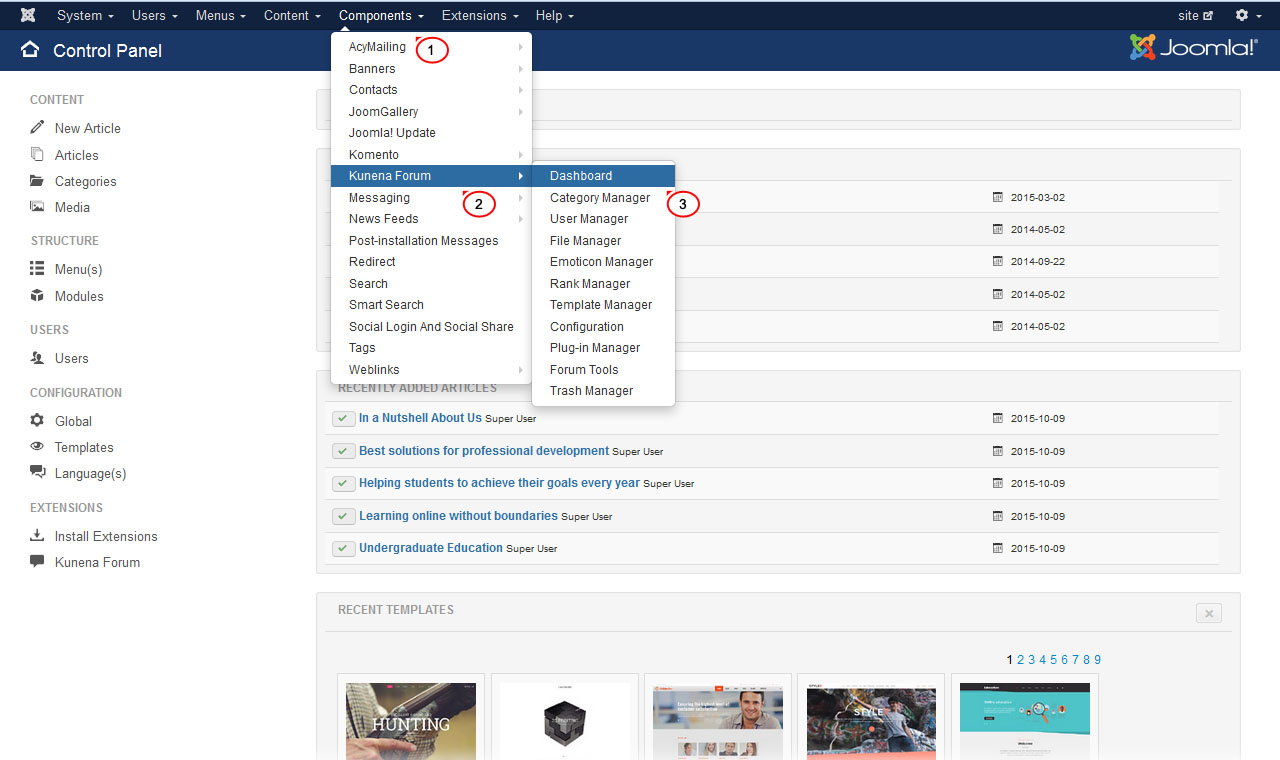
Task: Choose Redirect in Components menu
Action: coord(431,262)
